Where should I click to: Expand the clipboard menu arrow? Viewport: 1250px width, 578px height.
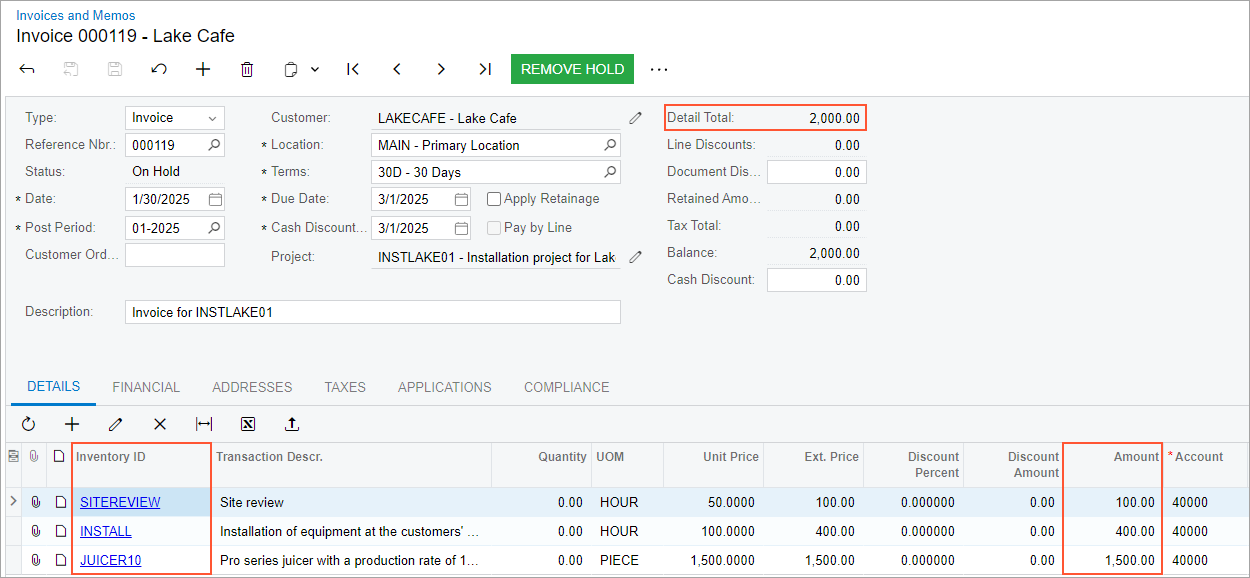pos(315,69)
